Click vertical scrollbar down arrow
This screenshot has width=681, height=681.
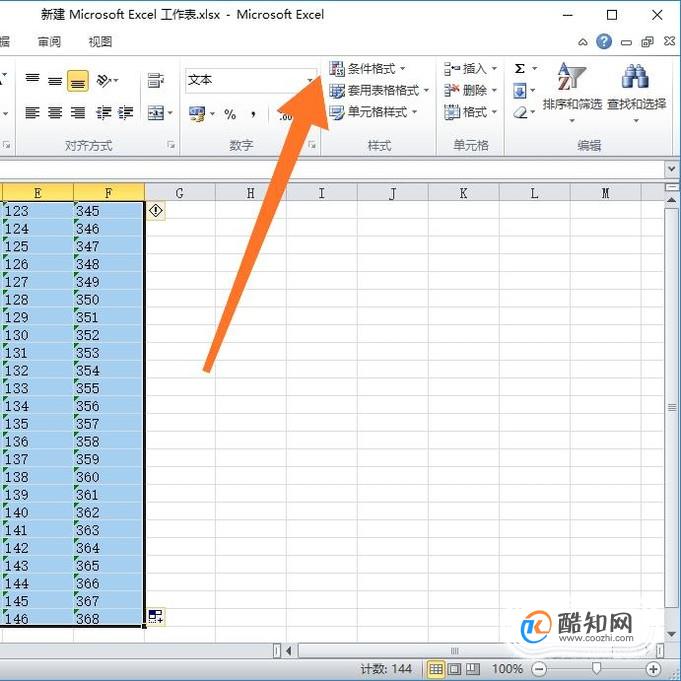(671, 634)
